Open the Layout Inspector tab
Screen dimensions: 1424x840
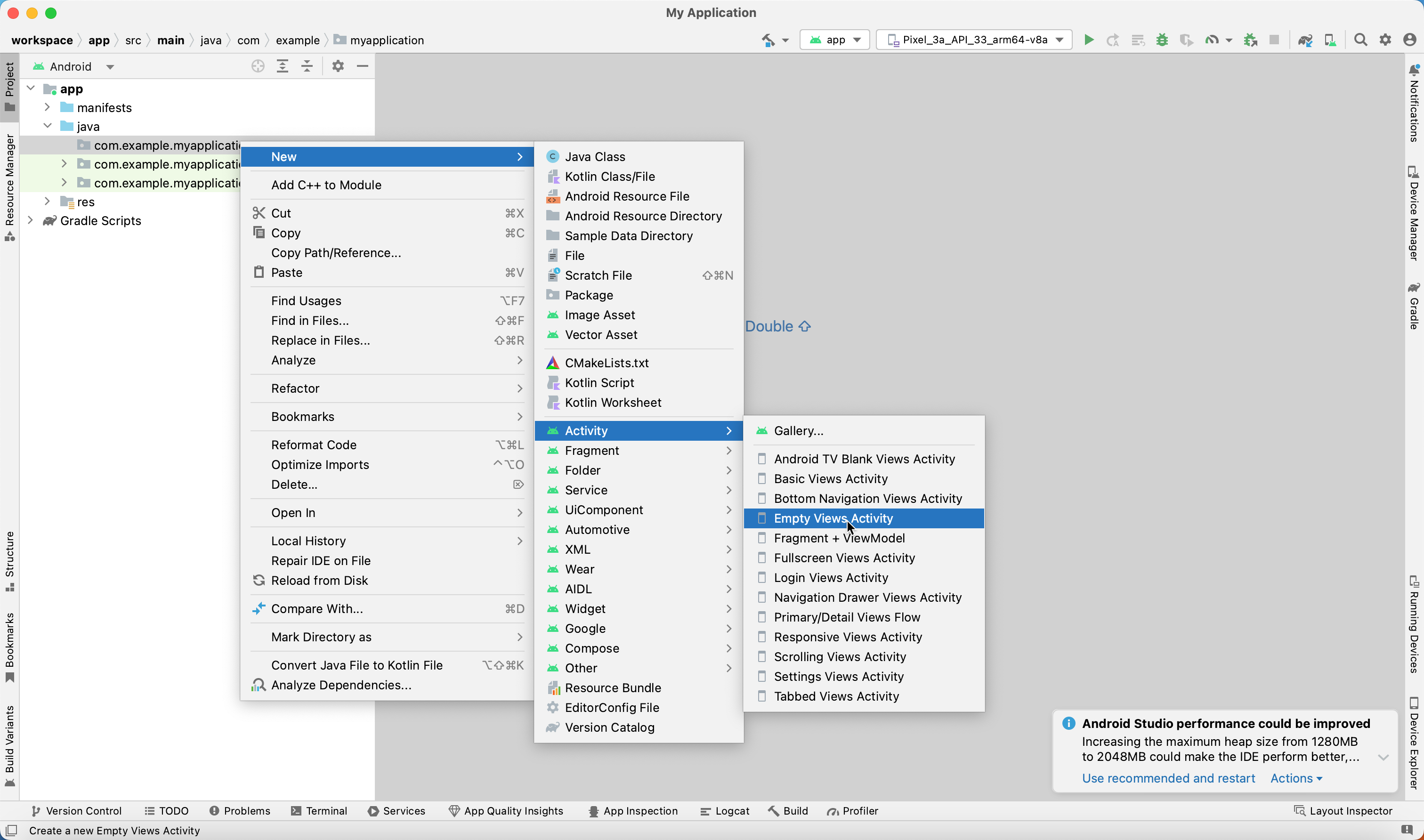click(1343, 811)
